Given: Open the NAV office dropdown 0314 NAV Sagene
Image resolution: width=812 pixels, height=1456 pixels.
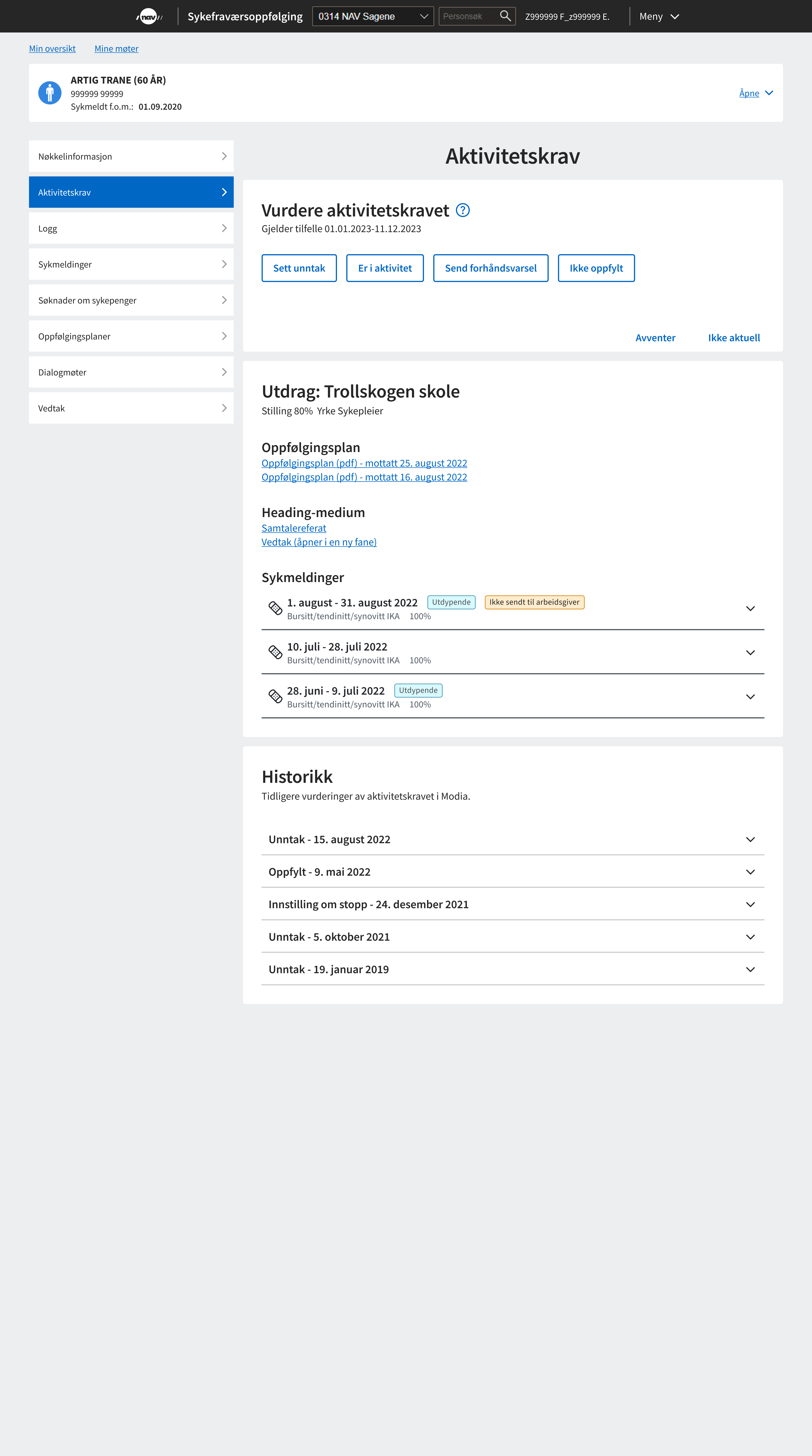Looking at the screenshot, I should point(373,16).
